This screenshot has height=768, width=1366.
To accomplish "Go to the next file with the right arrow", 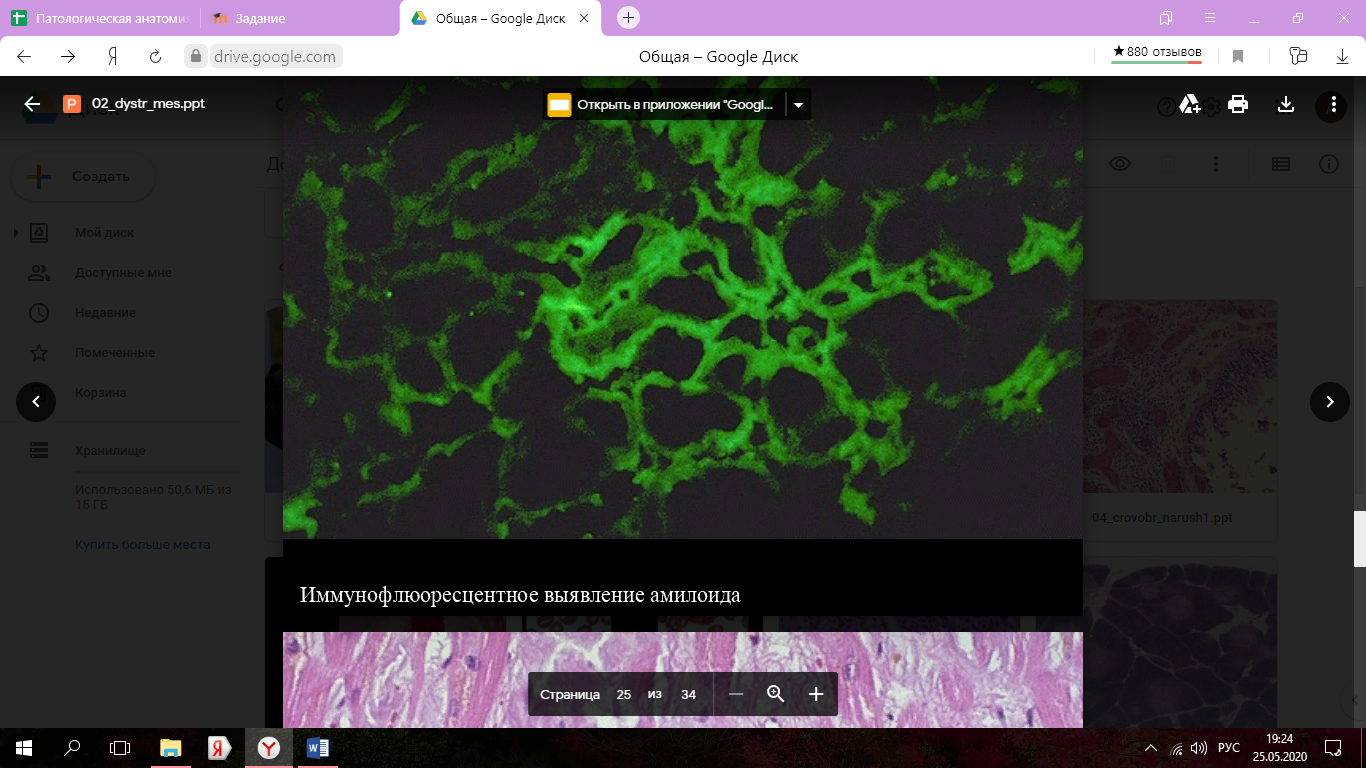I will click(1330, 402).
